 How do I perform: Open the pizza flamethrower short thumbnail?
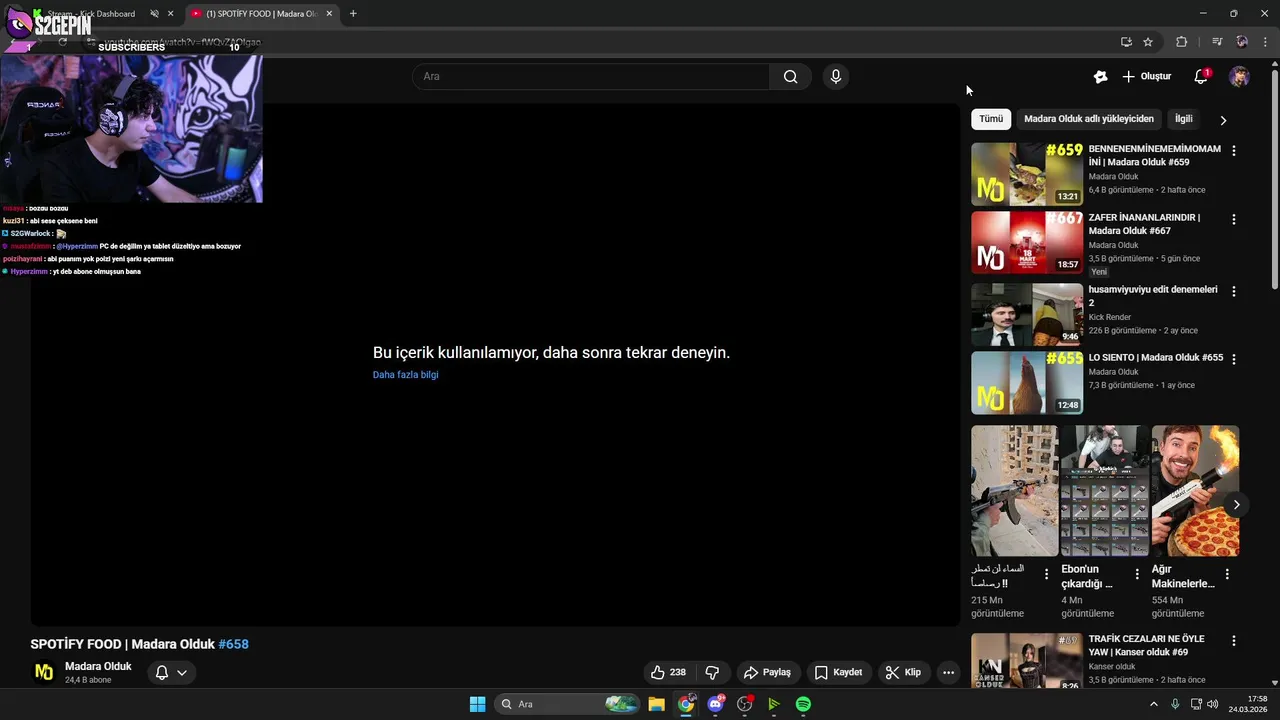1195,491
